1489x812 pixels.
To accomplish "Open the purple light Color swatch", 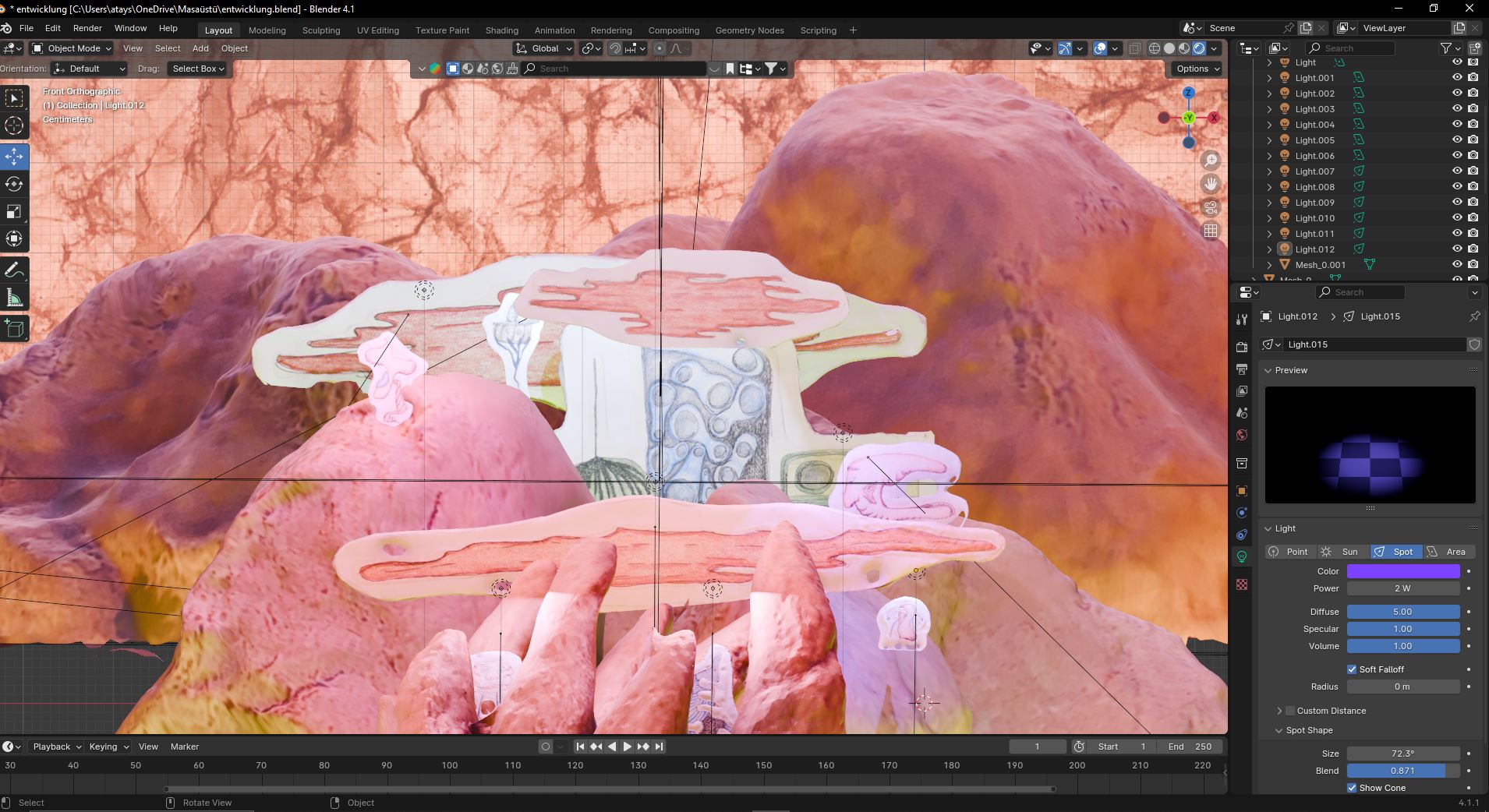I will click(x=1402, y=571).
